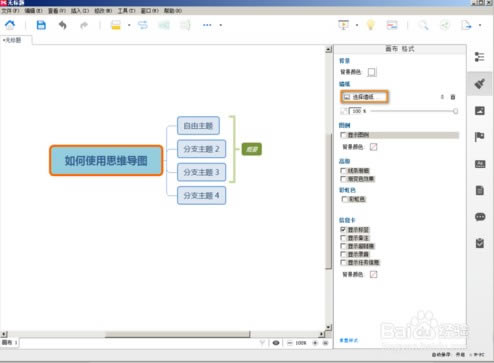Open the 查看 menu

click(x=57, y=11)
